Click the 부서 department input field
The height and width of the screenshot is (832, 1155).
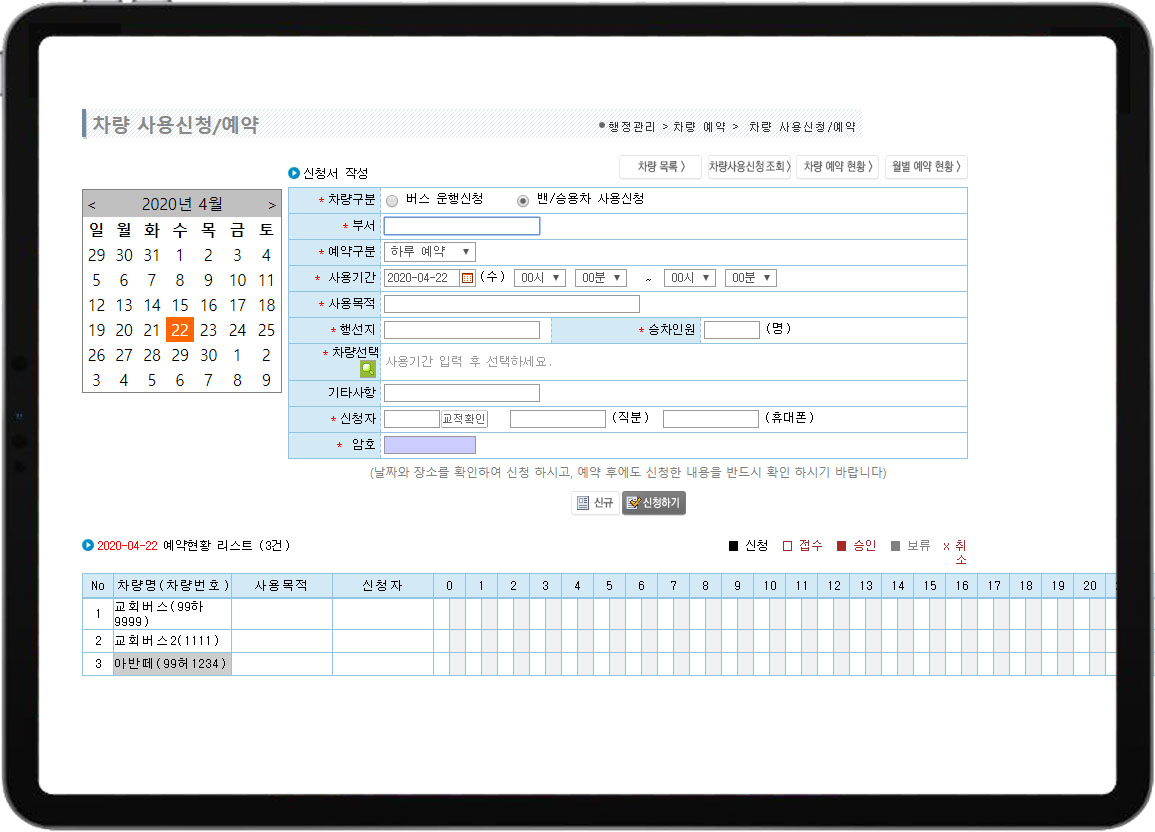(462, 226)
